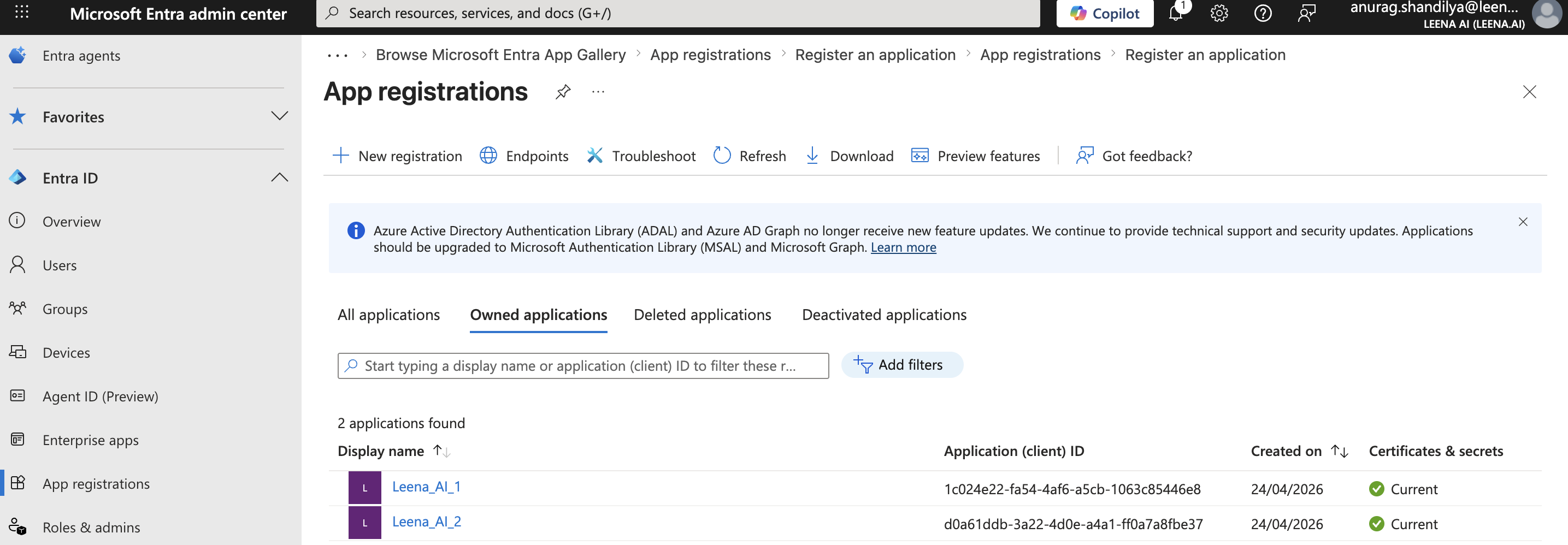
Task: Open the Leena_AI_1 application link
Action: pos(426,487)
